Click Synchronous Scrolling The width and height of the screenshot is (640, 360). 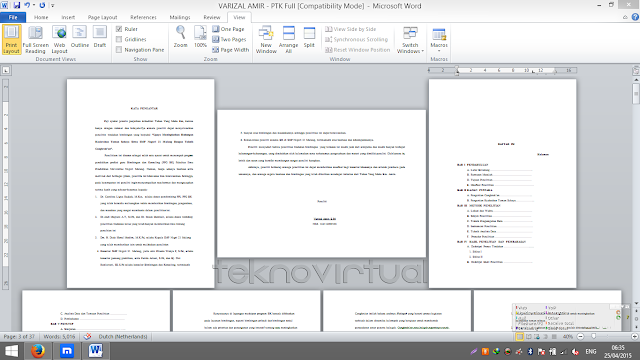coord(356,39)
